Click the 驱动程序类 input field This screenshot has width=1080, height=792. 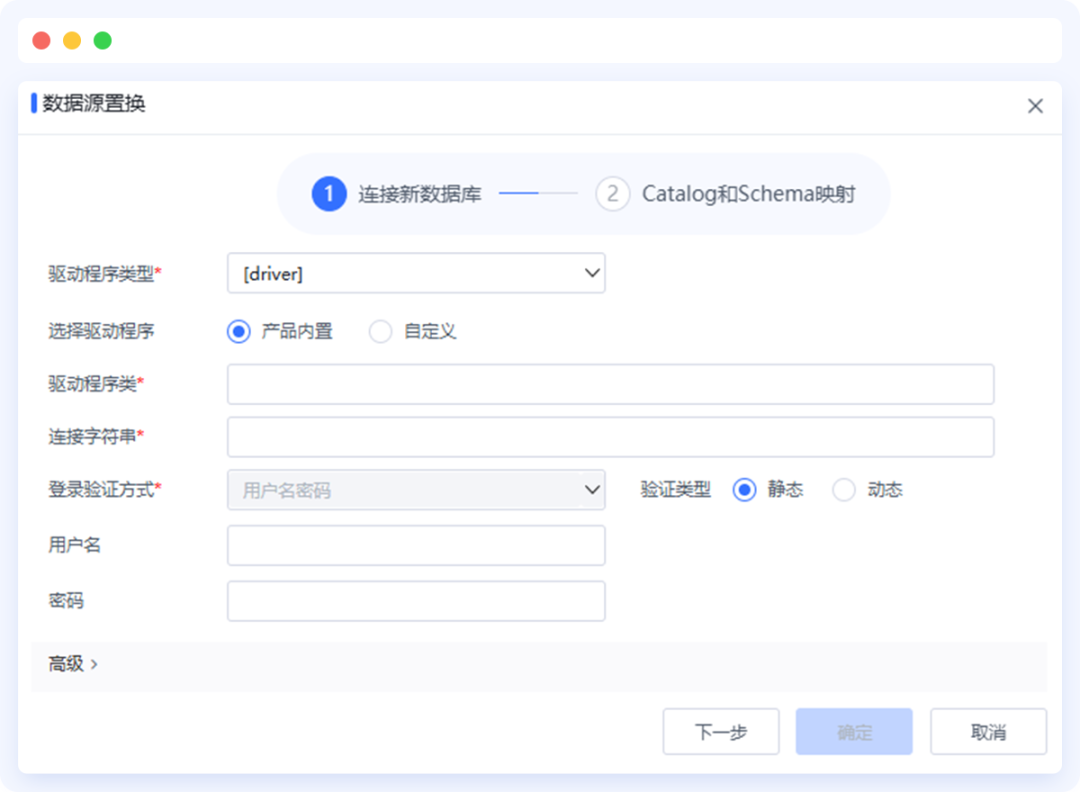pos(610,384)
